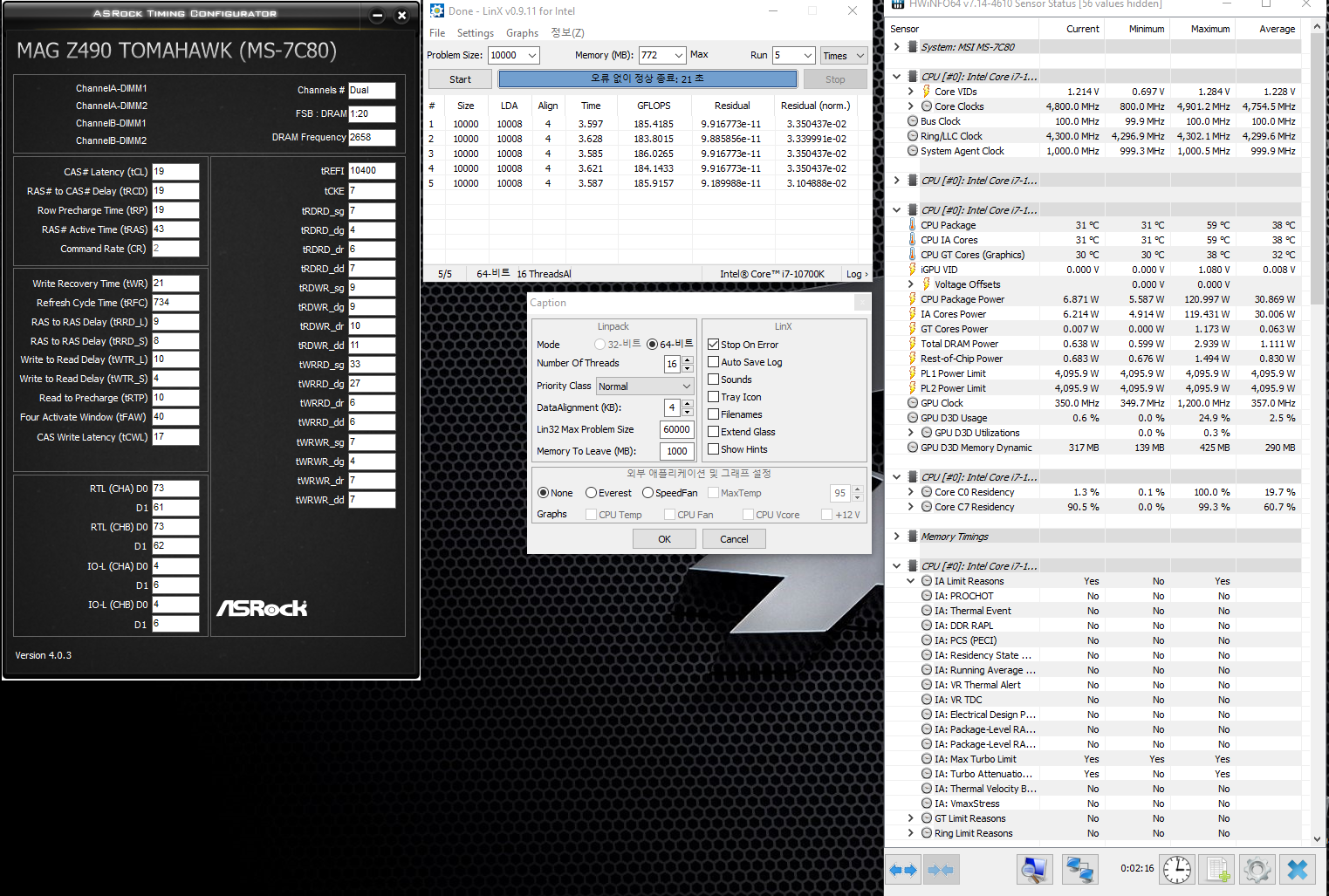Click the icon beside GPU Clock
1329x896 pixels.
[x=913, y=403]
